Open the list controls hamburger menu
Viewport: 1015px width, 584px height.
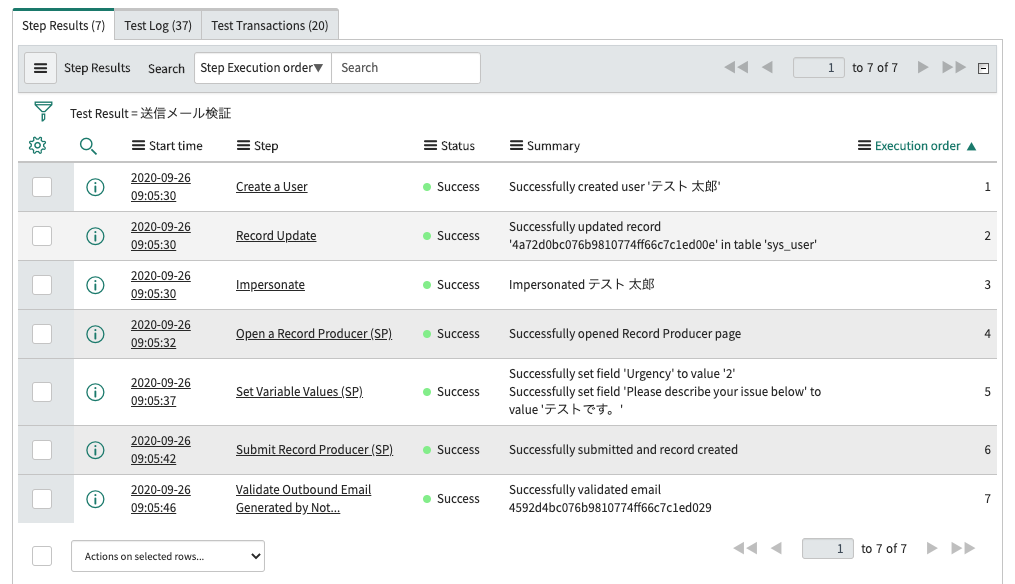(x=40, y=68)
